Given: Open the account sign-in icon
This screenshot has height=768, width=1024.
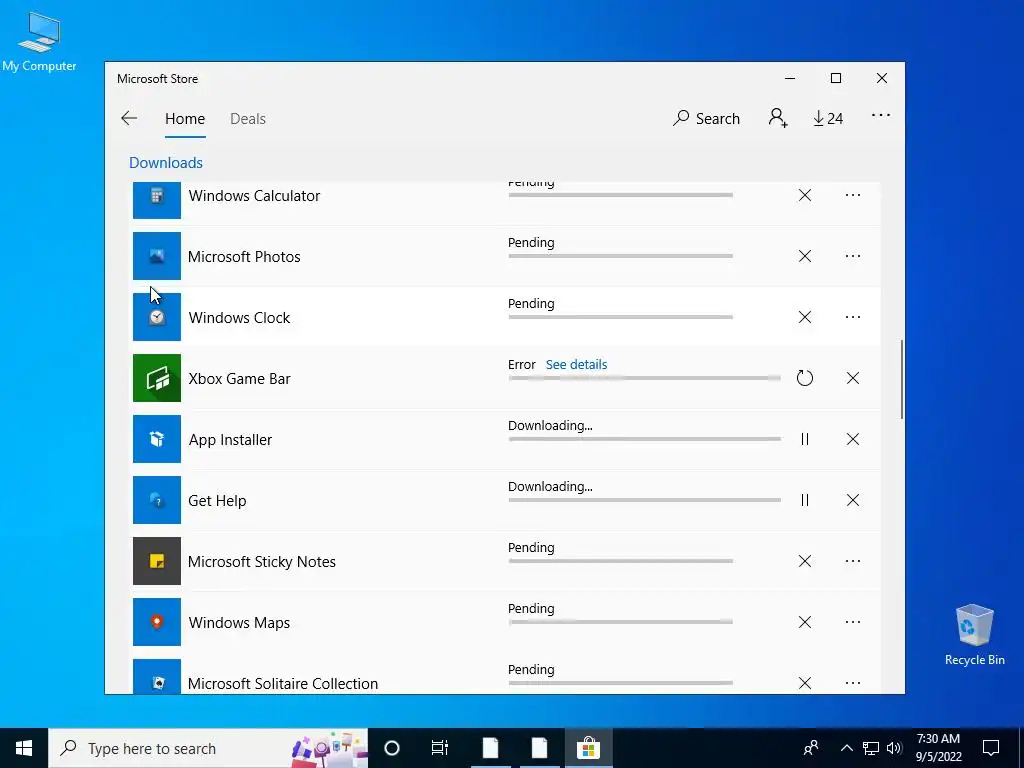Looking at the screenshot, I should click(x=778, y=118).
